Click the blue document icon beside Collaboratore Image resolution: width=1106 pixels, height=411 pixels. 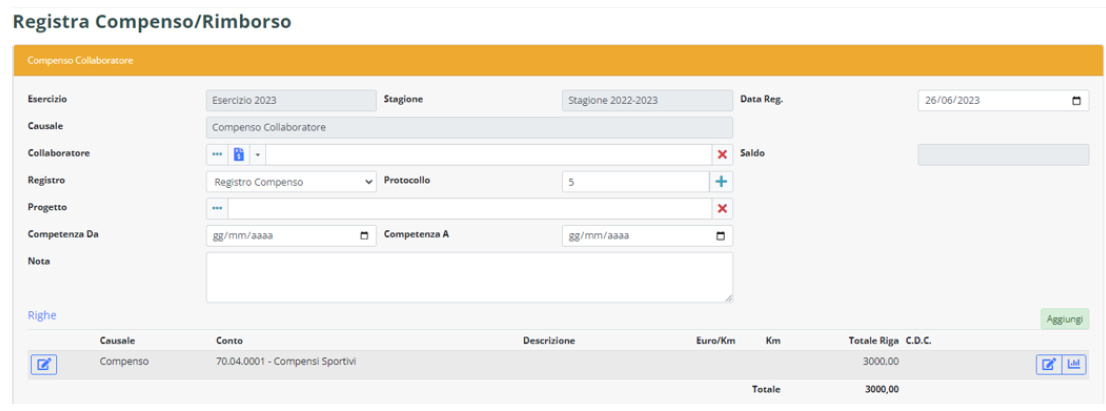[238, 155]
